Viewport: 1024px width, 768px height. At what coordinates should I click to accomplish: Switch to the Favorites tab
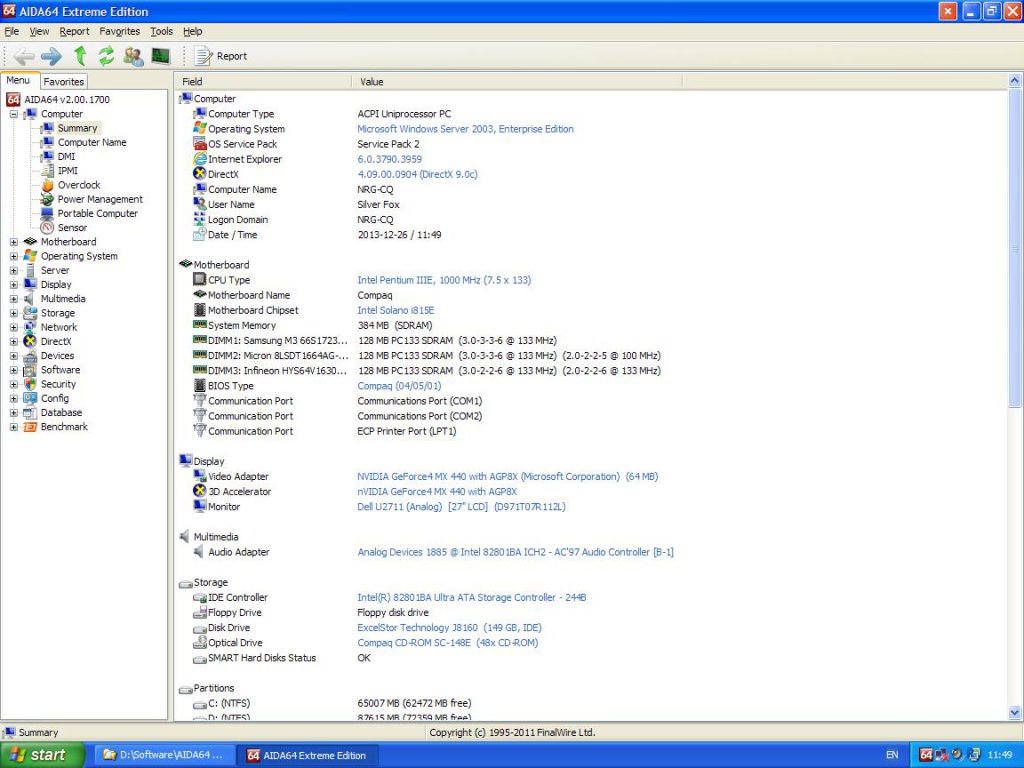tap(63, 82)
